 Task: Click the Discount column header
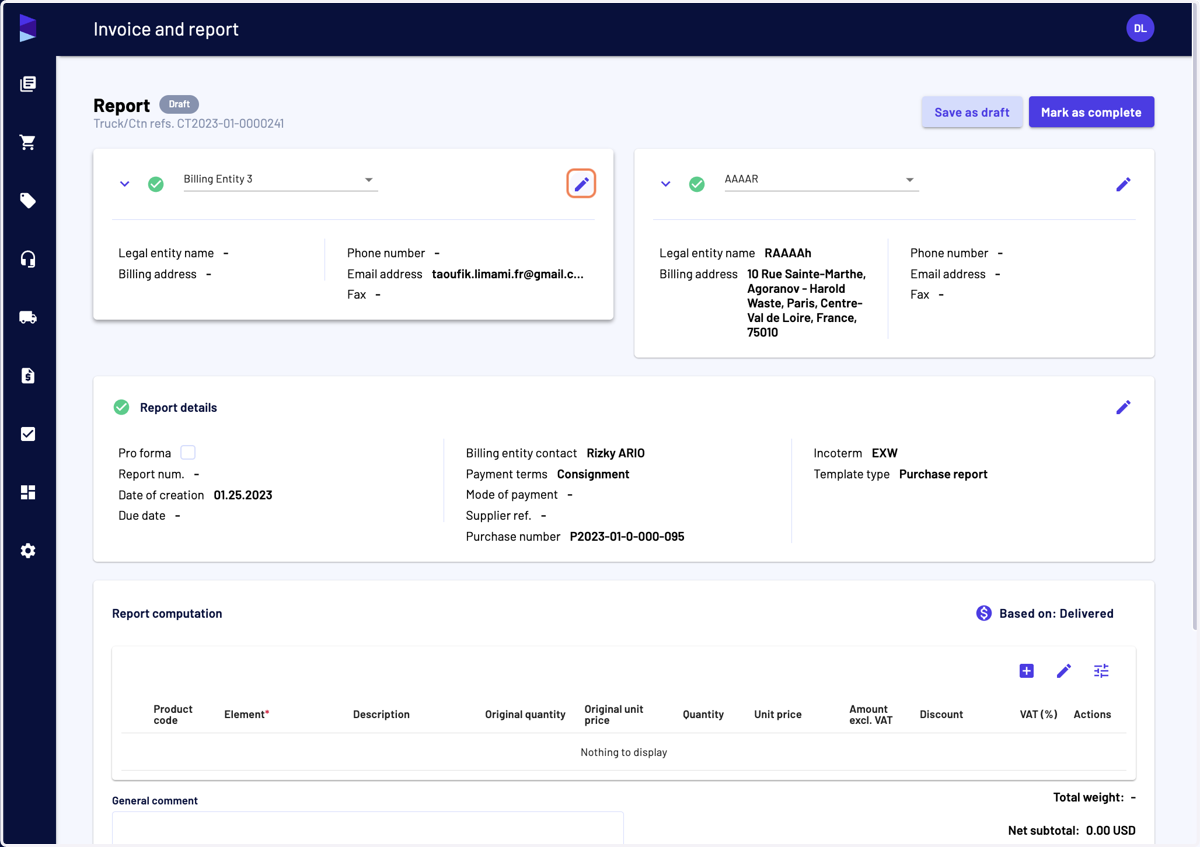(941, 714)
